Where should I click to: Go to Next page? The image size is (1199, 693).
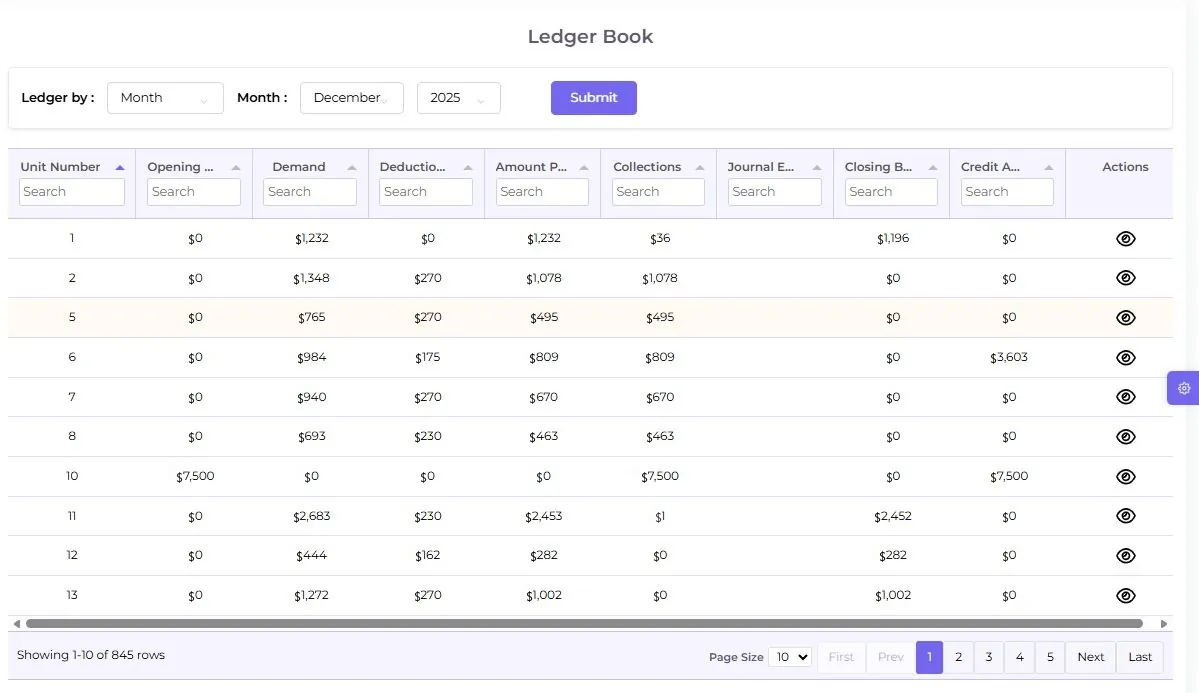point(1090,657)
